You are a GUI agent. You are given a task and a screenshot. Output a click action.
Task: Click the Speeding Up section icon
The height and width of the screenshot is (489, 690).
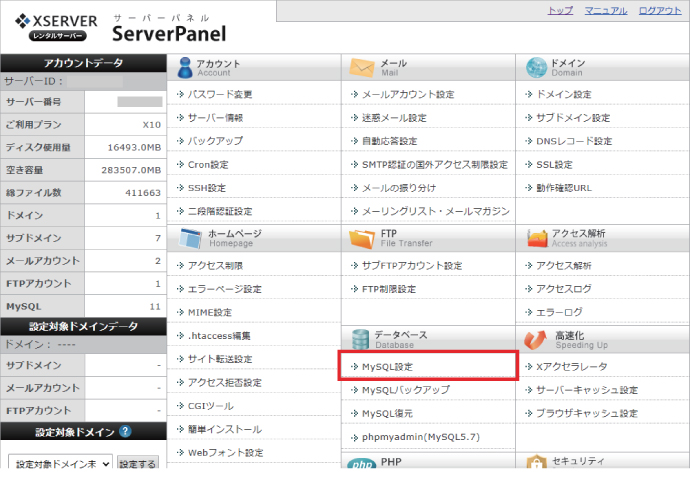click(535, 338)
